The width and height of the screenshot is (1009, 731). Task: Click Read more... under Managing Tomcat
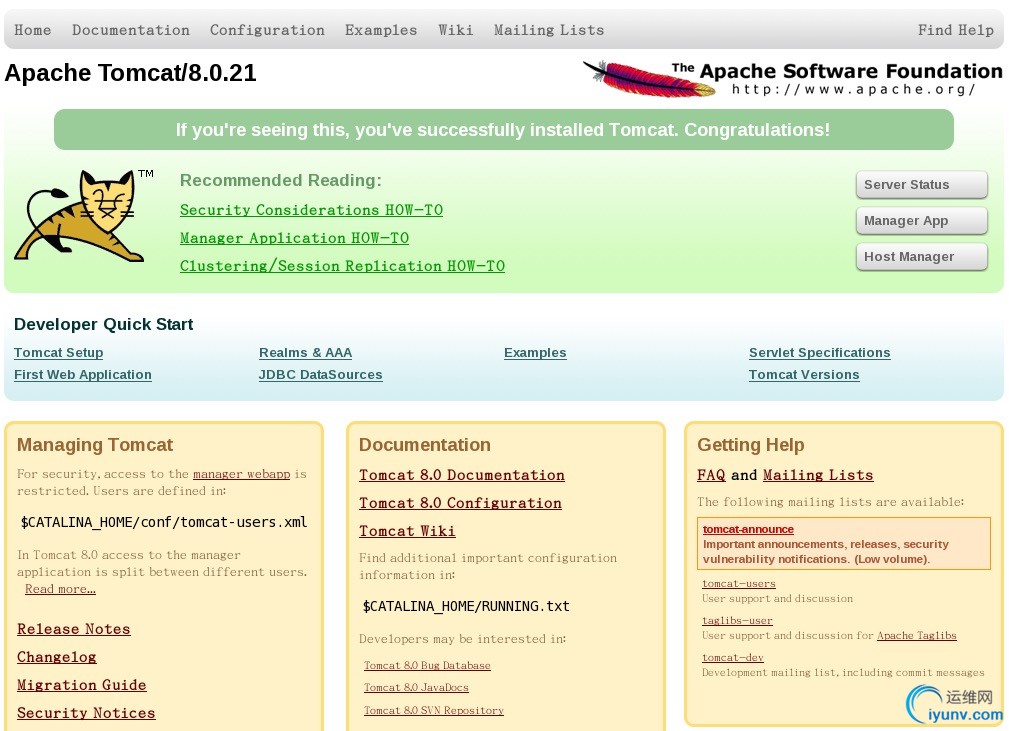(x=60, y=589)
